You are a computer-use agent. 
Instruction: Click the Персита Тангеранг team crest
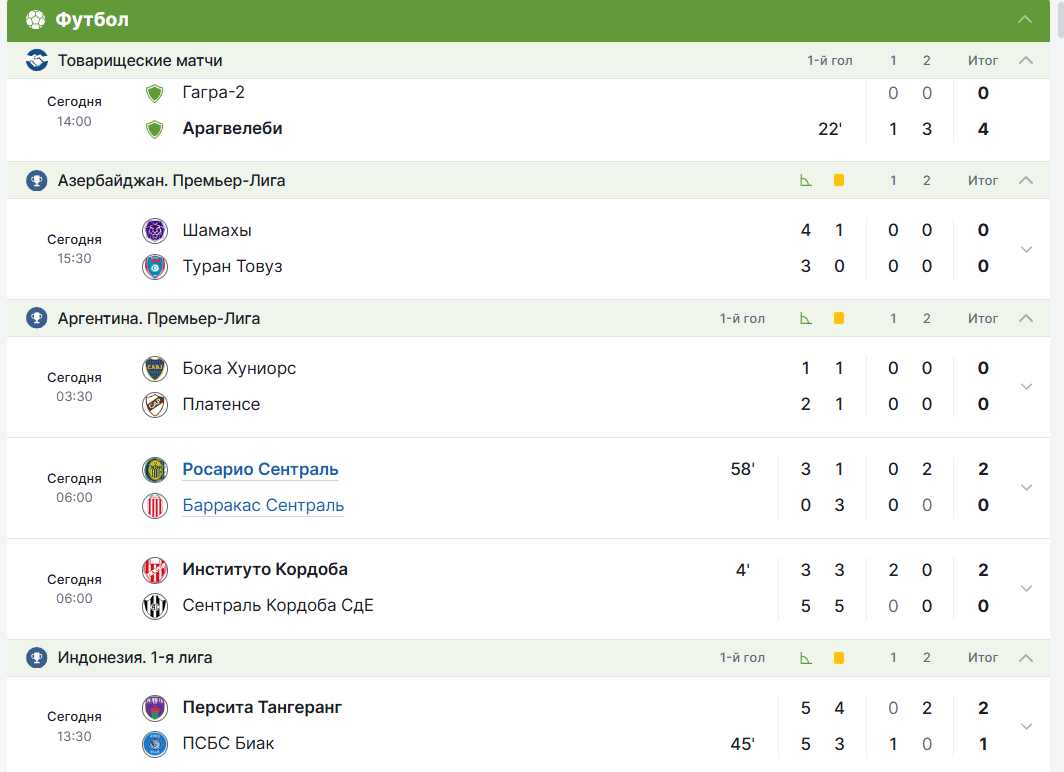tap(155, 708)
